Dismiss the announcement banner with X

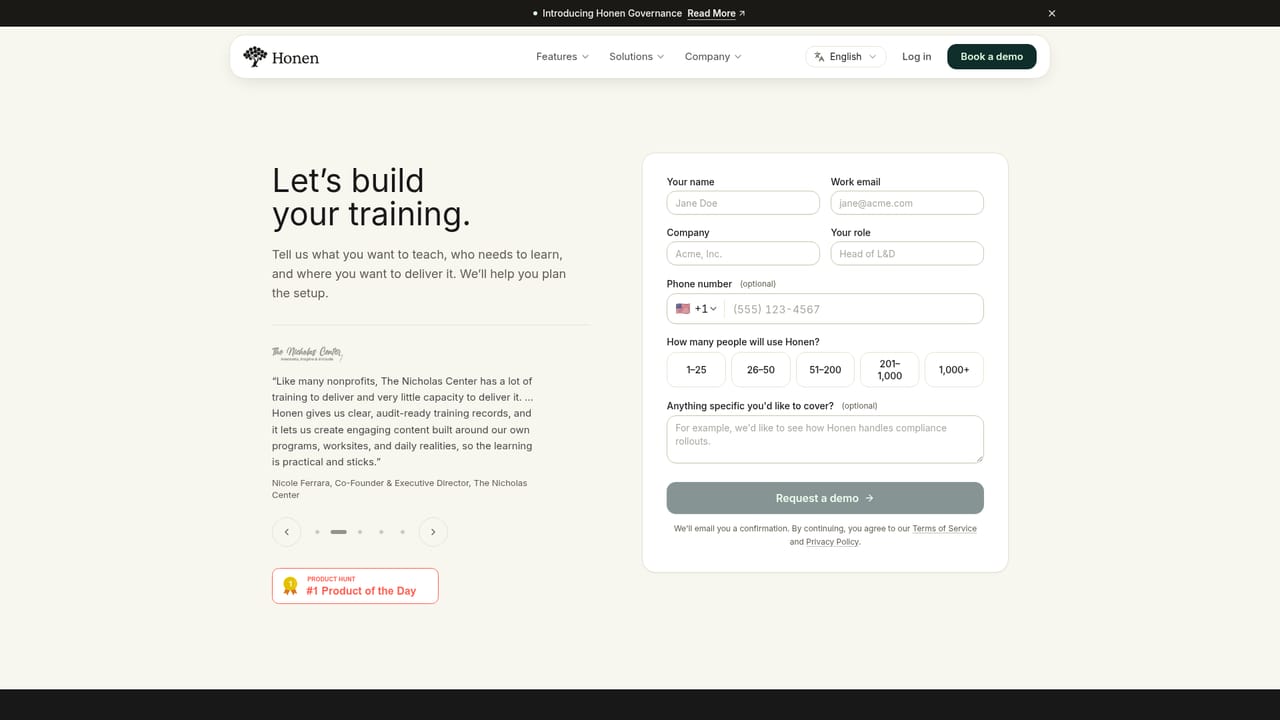tap(1052, 13)
